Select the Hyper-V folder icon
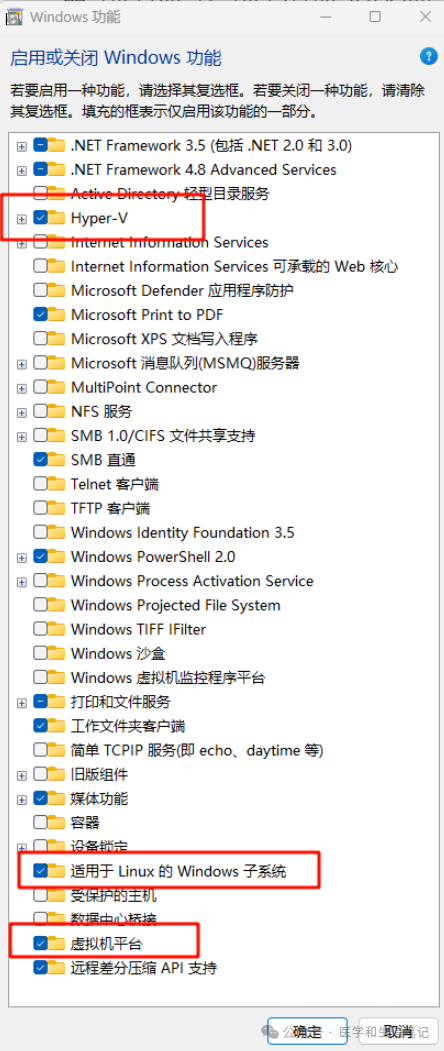Viewport: 444px width, 1051px height. tap(56, 218)
